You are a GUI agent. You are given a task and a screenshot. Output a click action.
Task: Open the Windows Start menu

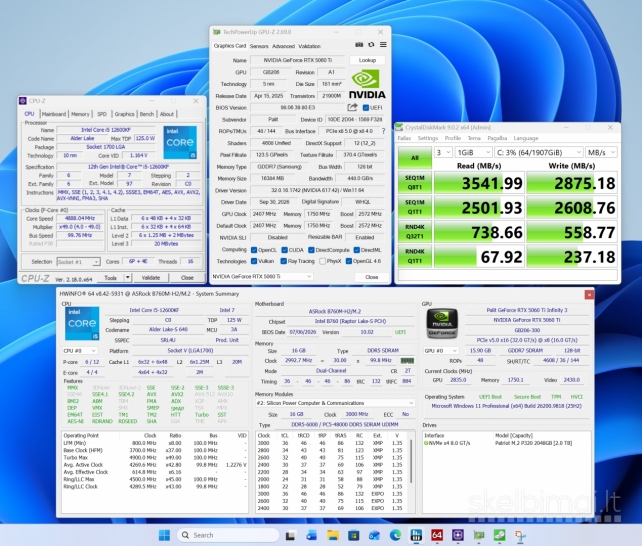coord(164,535)
